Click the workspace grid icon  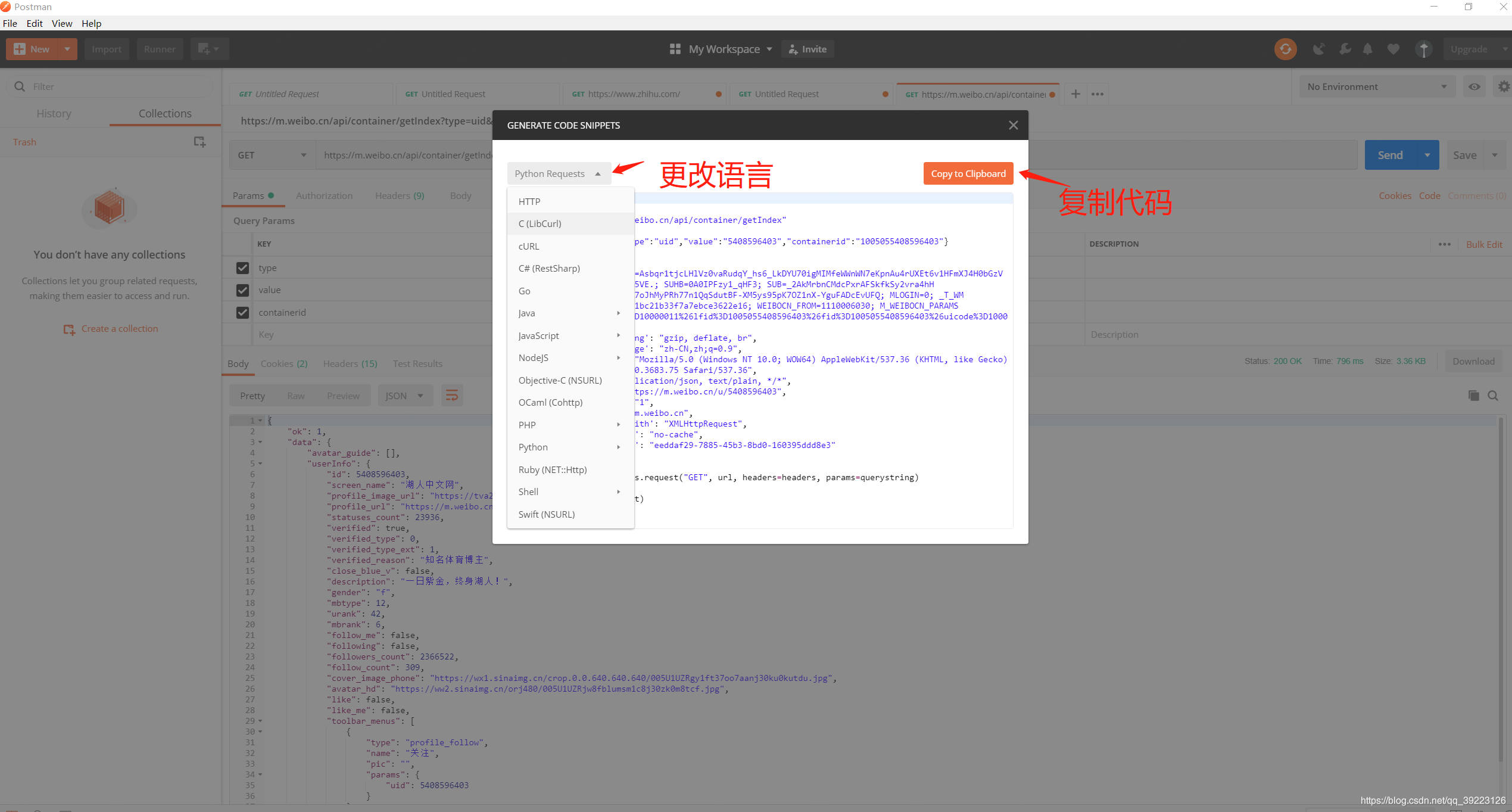pos(675,49)
